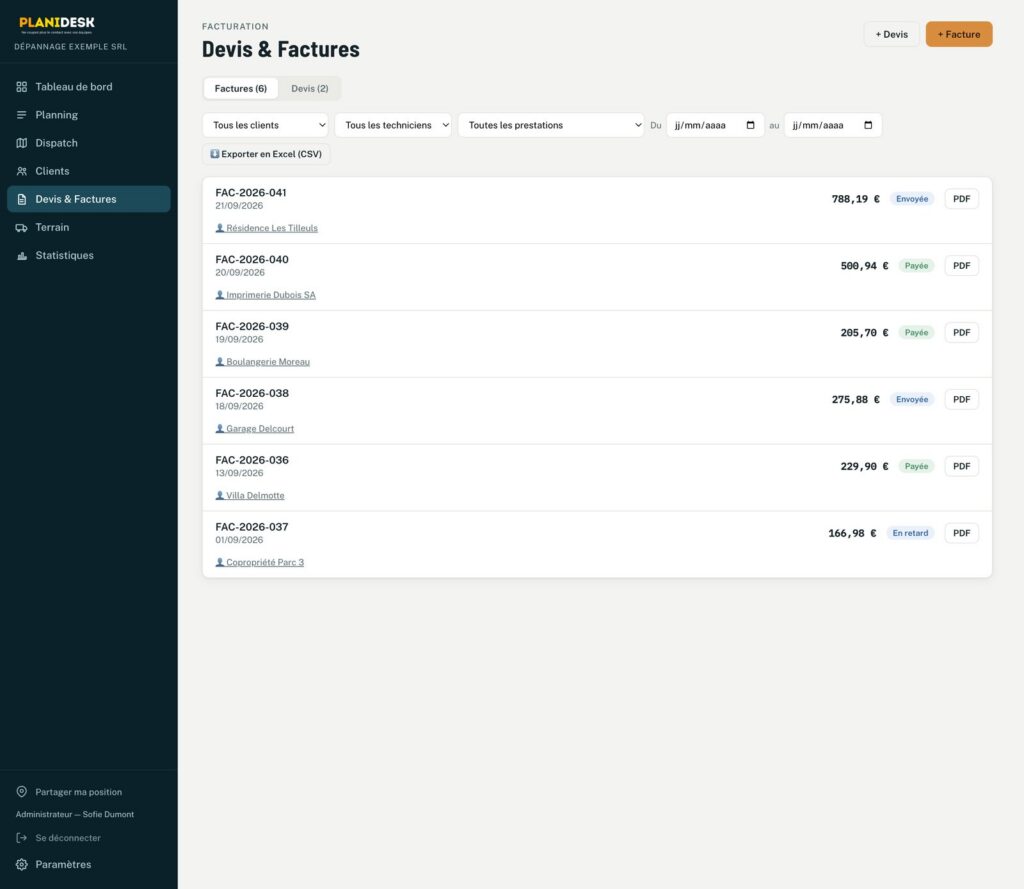This screenshot has height=889, width=1024.
Task: Click person icon next to Boulangerie Moreau
Action: pos(220,362)
